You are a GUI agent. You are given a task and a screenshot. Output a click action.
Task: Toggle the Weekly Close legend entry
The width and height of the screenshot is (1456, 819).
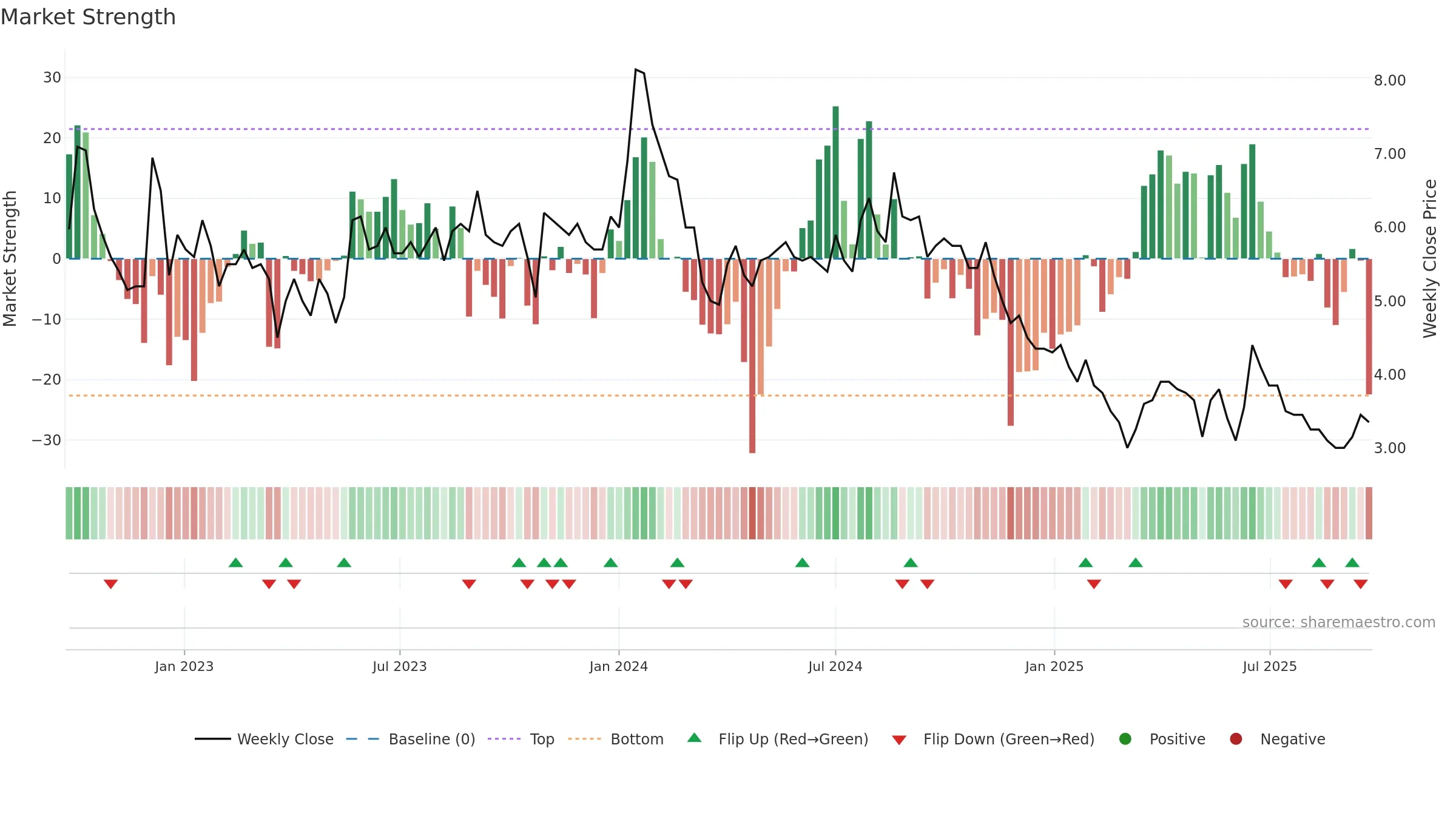264,739
